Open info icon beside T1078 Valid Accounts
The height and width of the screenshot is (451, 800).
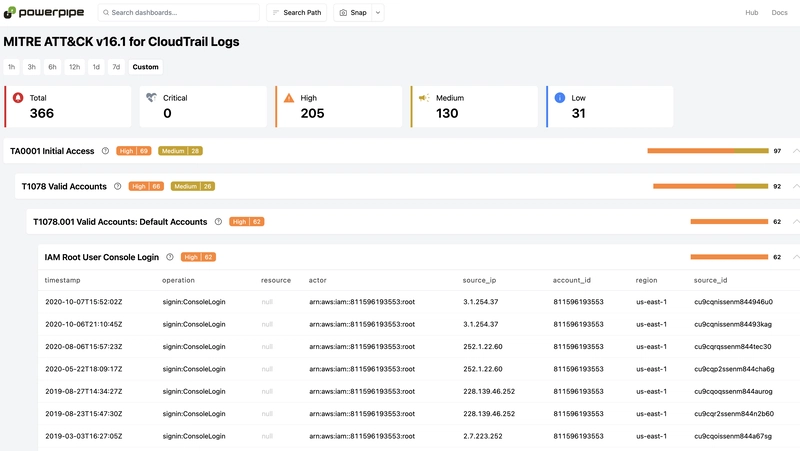pyautogui.click(x=117, y=187)
